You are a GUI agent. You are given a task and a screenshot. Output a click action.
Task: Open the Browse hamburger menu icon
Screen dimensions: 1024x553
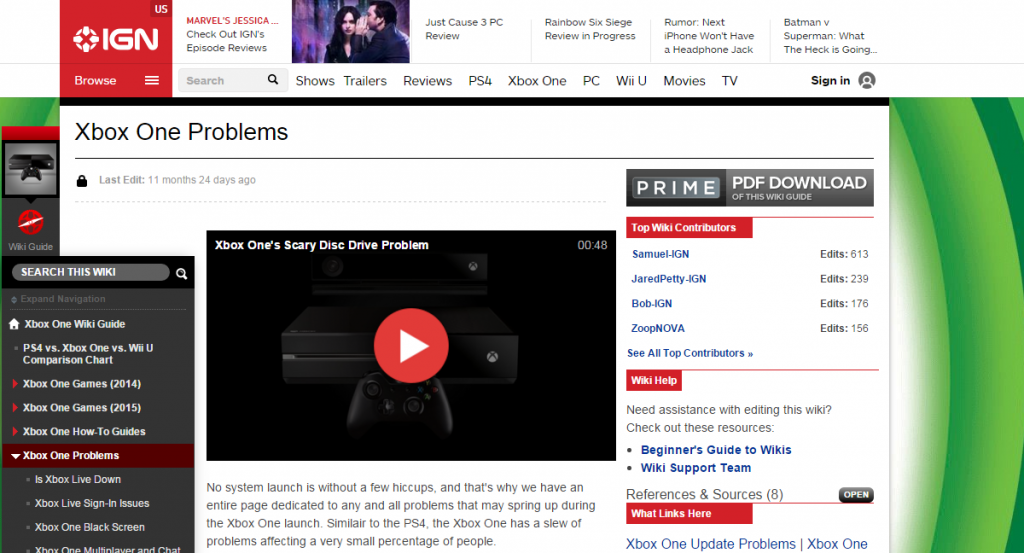coord(152,81)
